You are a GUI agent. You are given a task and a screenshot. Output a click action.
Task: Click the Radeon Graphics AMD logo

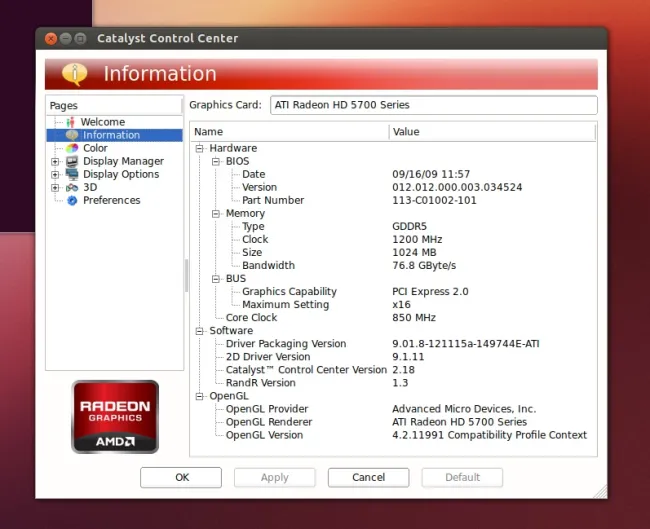(115, 415)
